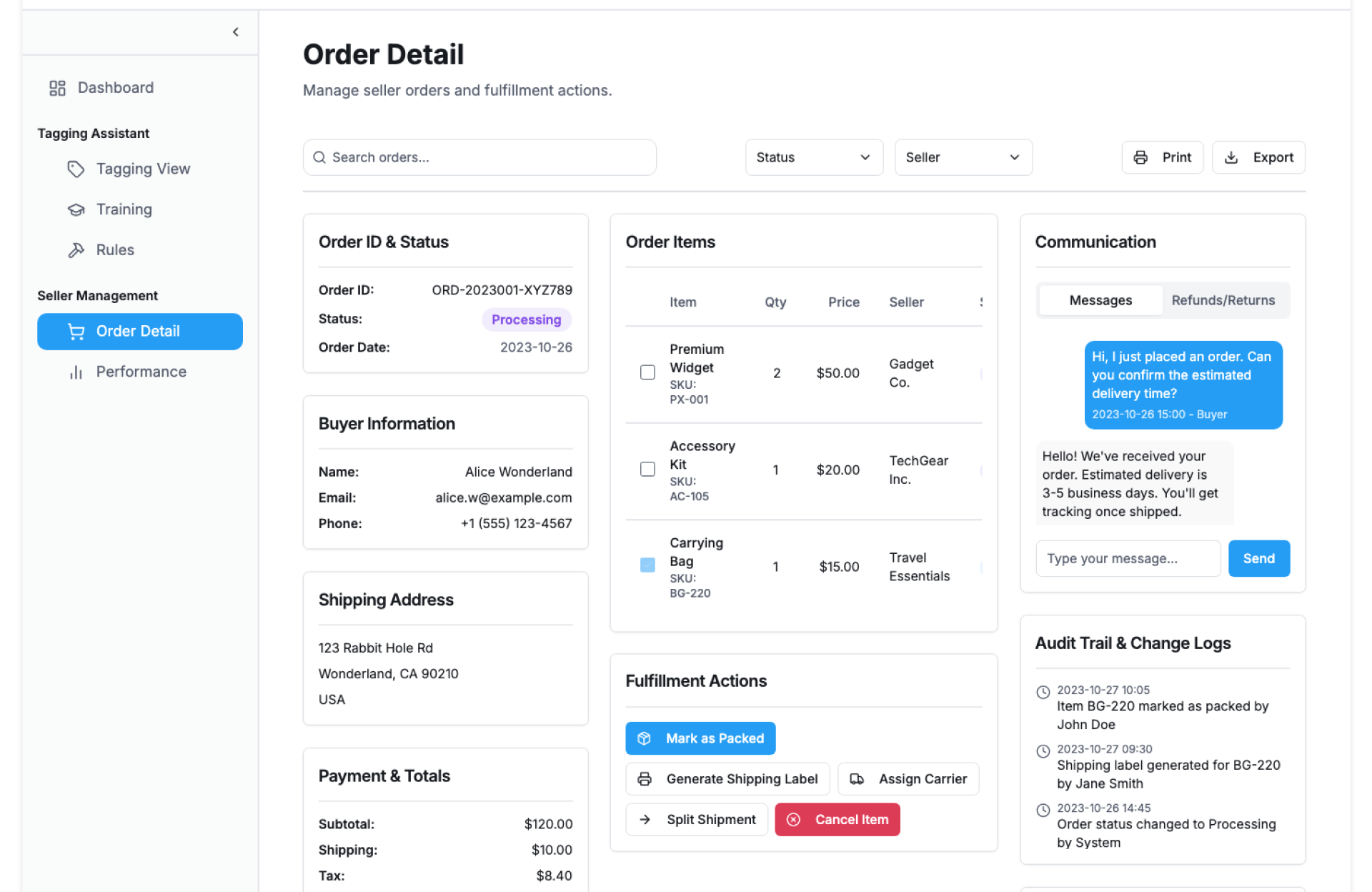Select the Accessory Kit row checkbox

pos(647,470)
